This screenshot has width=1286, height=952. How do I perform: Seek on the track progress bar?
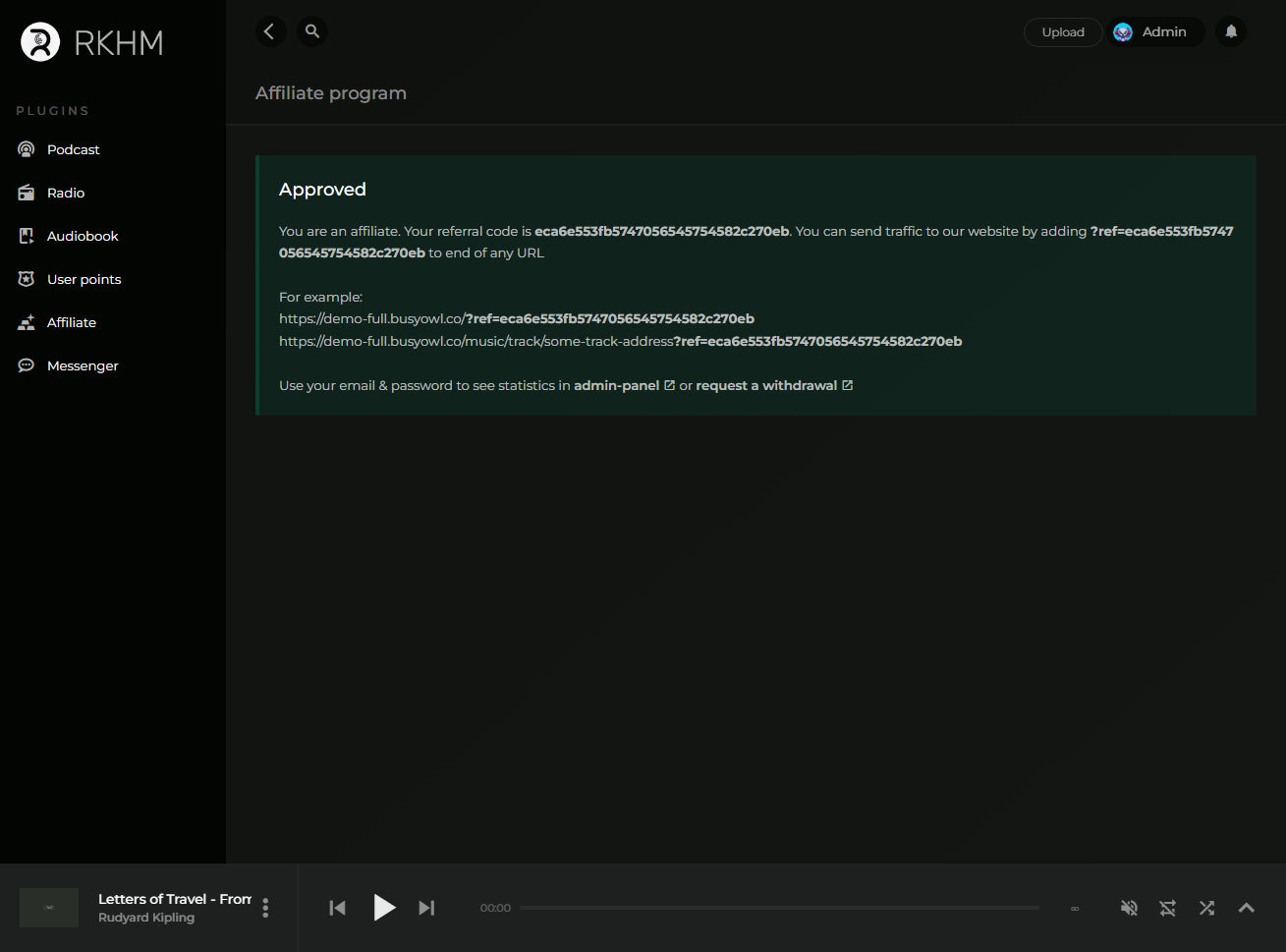tap(779, 908)
